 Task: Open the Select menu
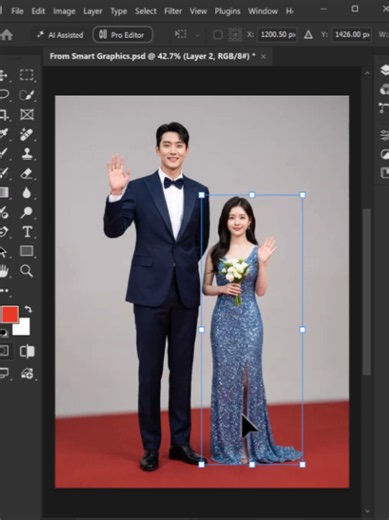click(146, 11)
